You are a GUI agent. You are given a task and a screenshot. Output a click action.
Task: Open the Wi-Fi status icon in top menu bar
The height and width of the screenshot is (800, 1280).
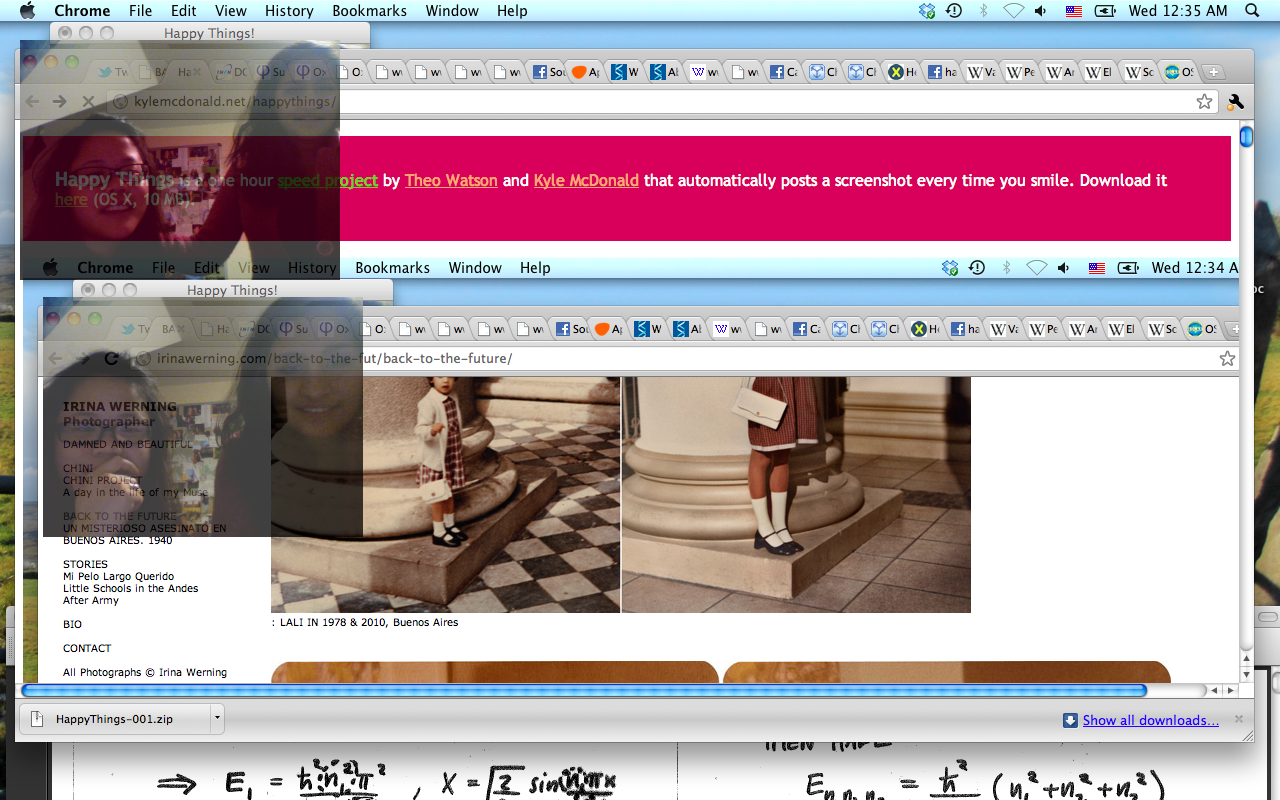[1013, 11]
